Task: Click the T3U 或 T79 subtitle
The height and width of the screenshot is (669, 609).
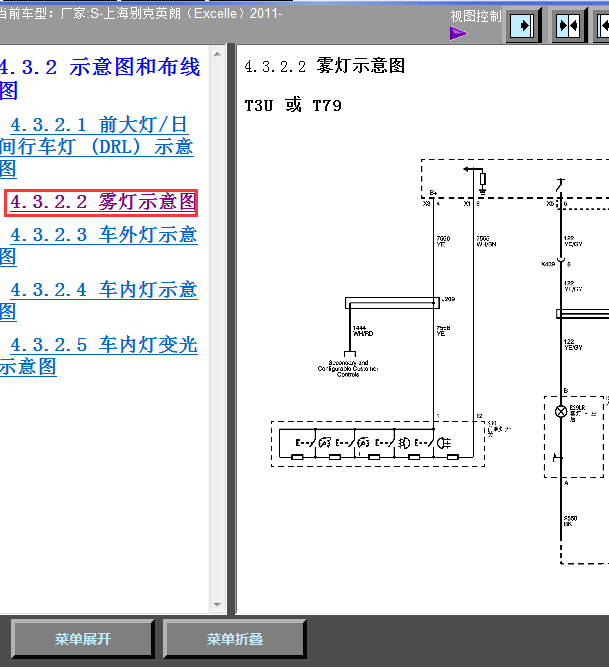Action: (x=293, y=105)
